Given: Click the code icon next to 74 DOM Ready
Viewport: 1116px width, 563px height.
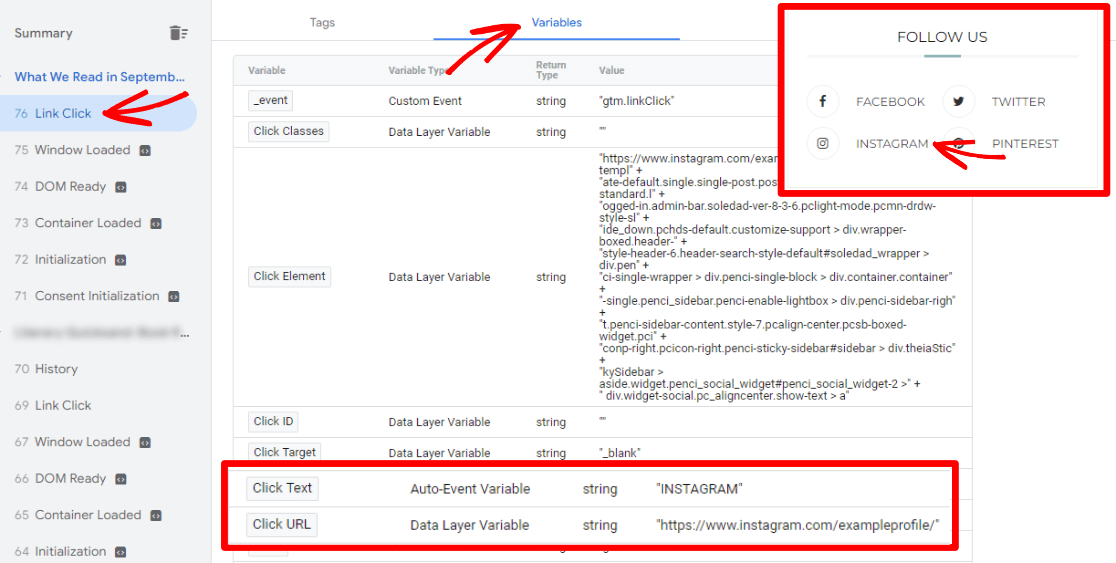Looking at the screenshot, I should tap(121, 187).
